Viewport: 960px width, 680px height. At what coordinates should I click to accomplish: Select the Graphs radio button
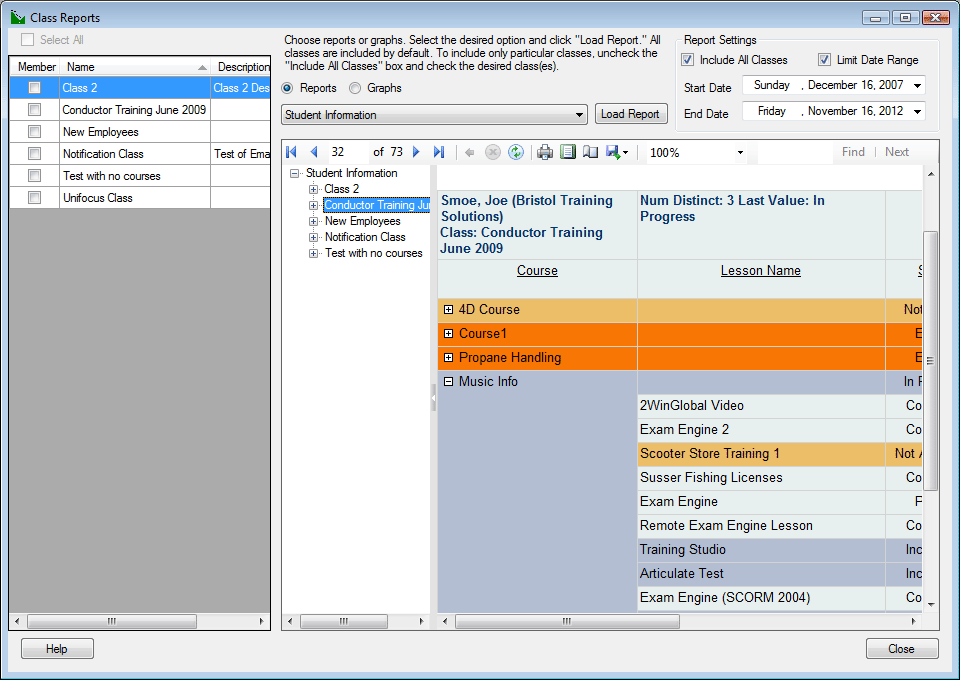coord(355,88)
